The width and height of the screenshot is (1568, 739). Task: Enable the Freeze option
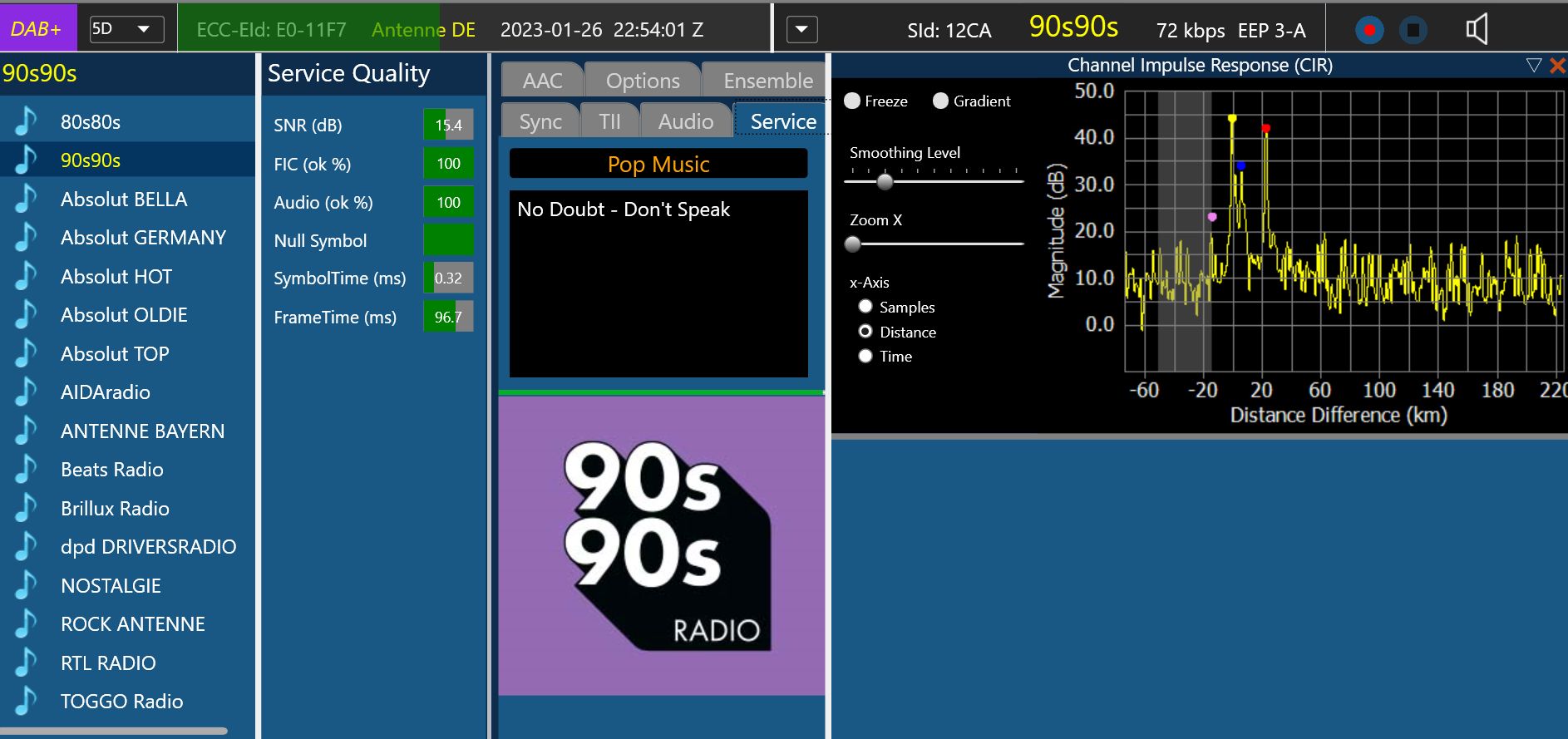click(852, 101)
